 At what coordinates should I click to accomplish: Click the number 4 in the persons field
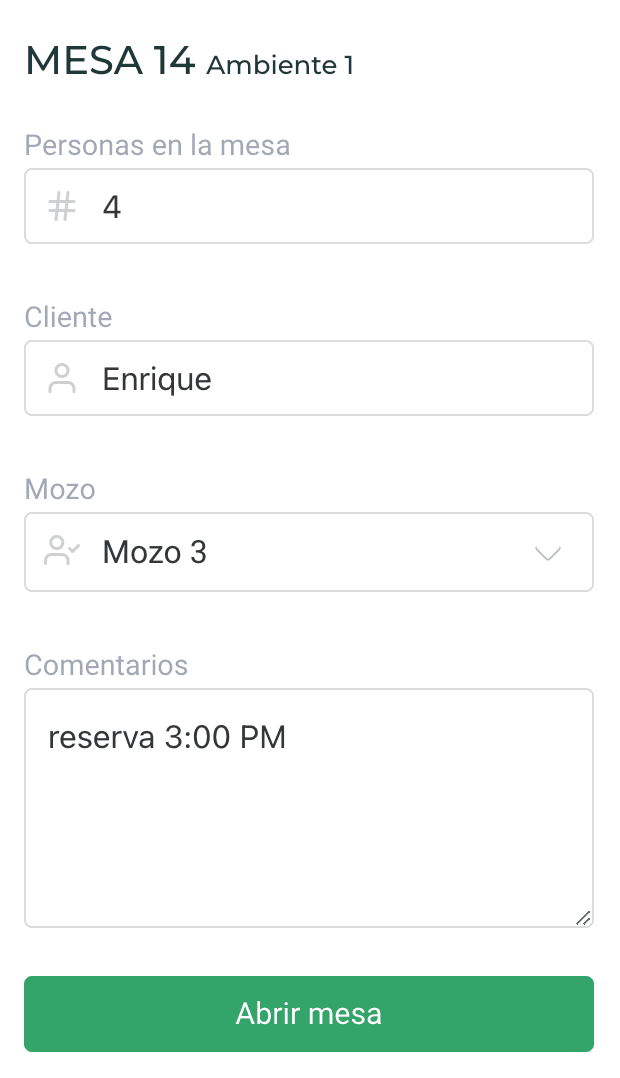pyautogui.click(x=112, y=207)
